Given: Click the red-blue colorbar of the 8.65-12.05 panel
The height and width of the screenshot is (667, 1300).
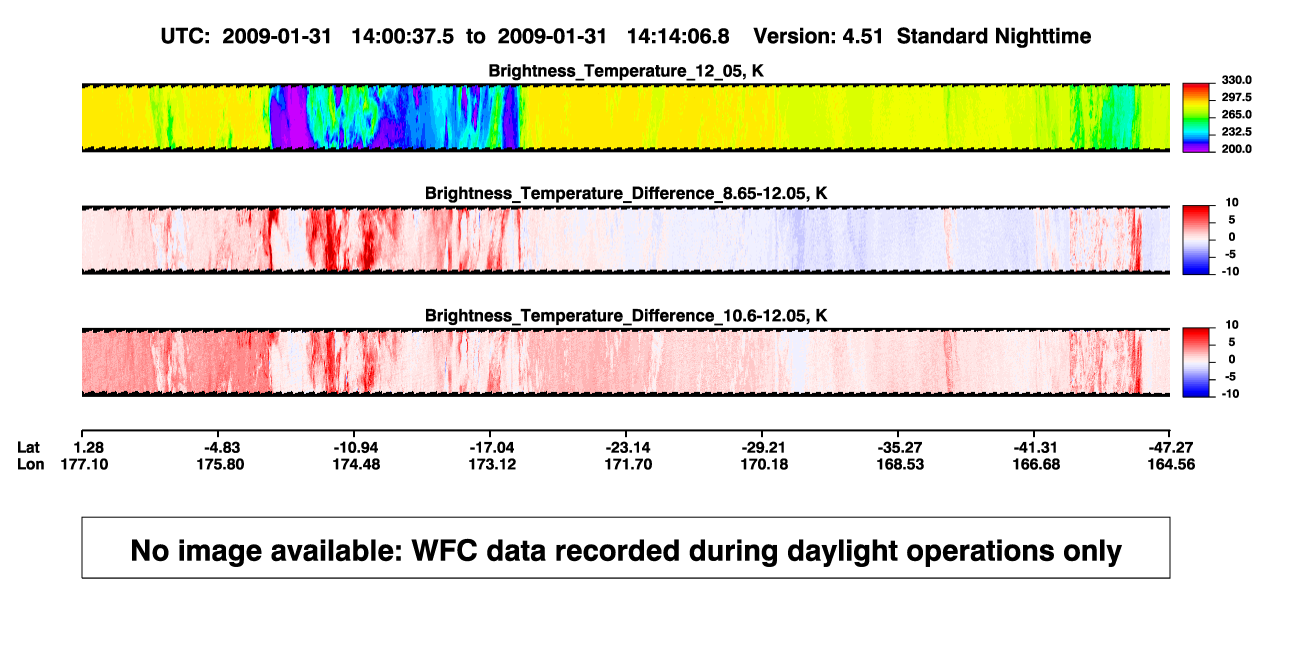Looking at the screenshot, I should click(x=1196, y=240).
